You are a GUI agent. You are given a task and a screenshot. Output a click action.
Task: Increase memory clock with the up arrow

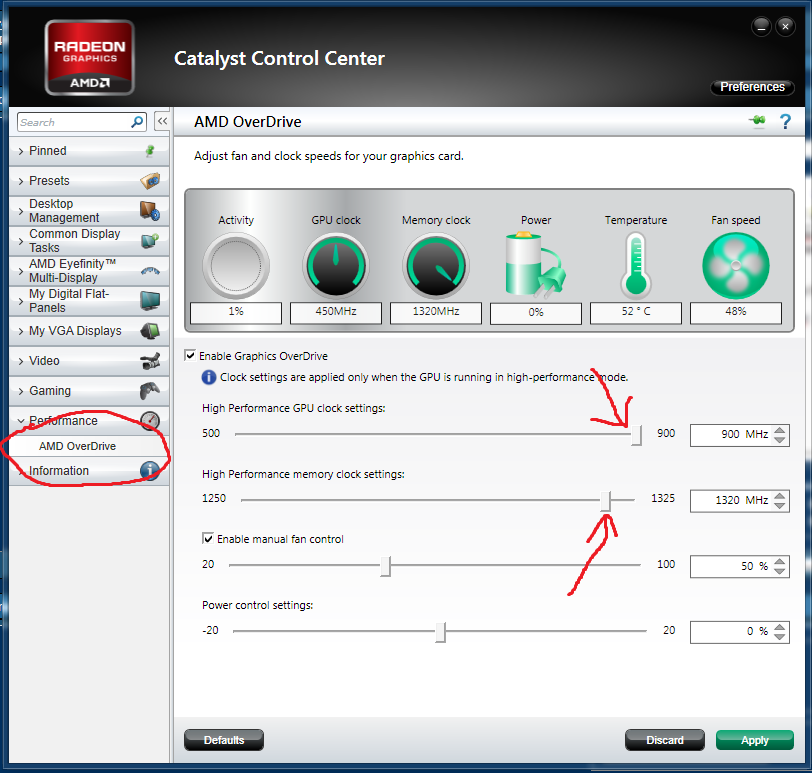(780, 495)
